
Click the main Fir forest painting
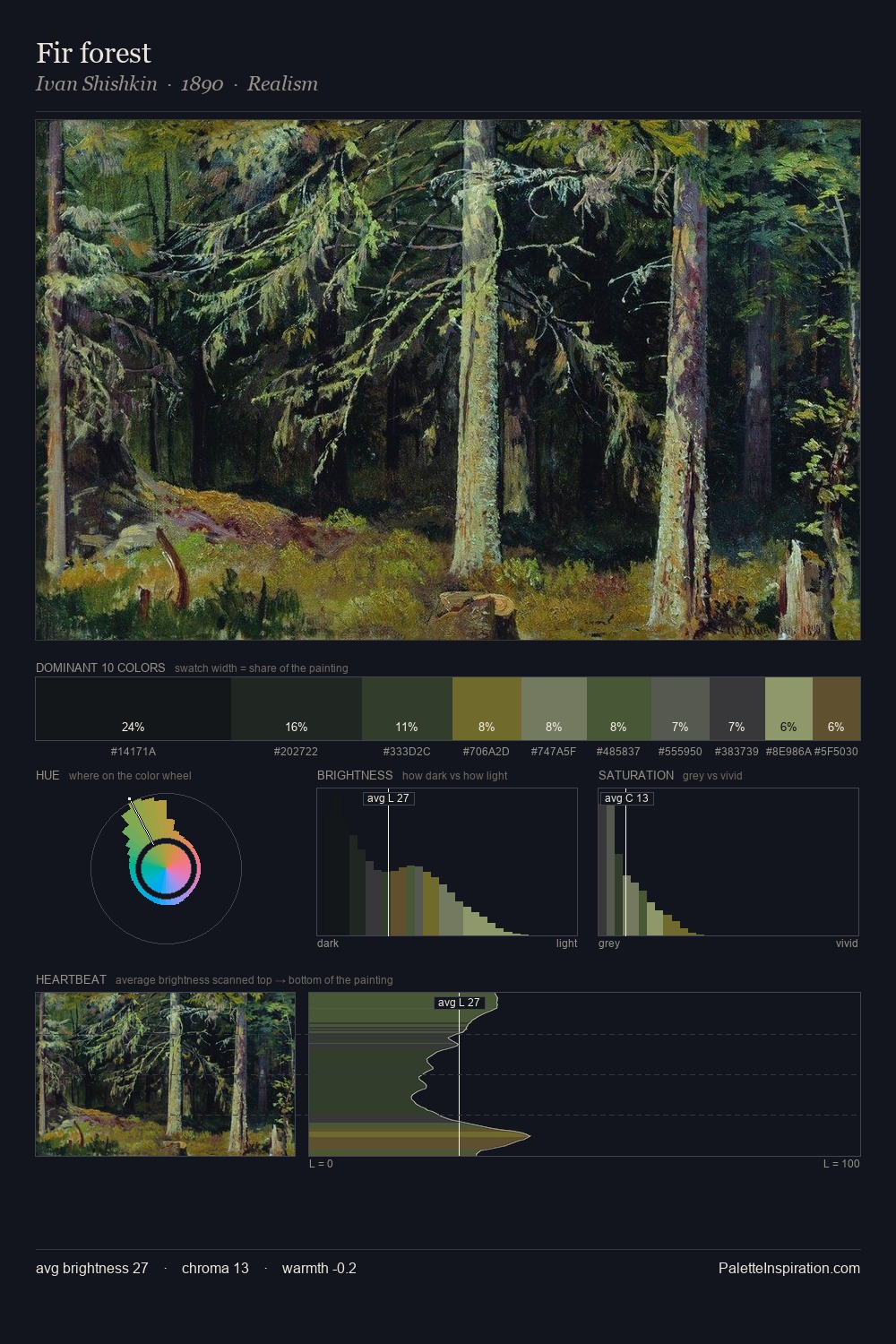click(x=448, y=380)
